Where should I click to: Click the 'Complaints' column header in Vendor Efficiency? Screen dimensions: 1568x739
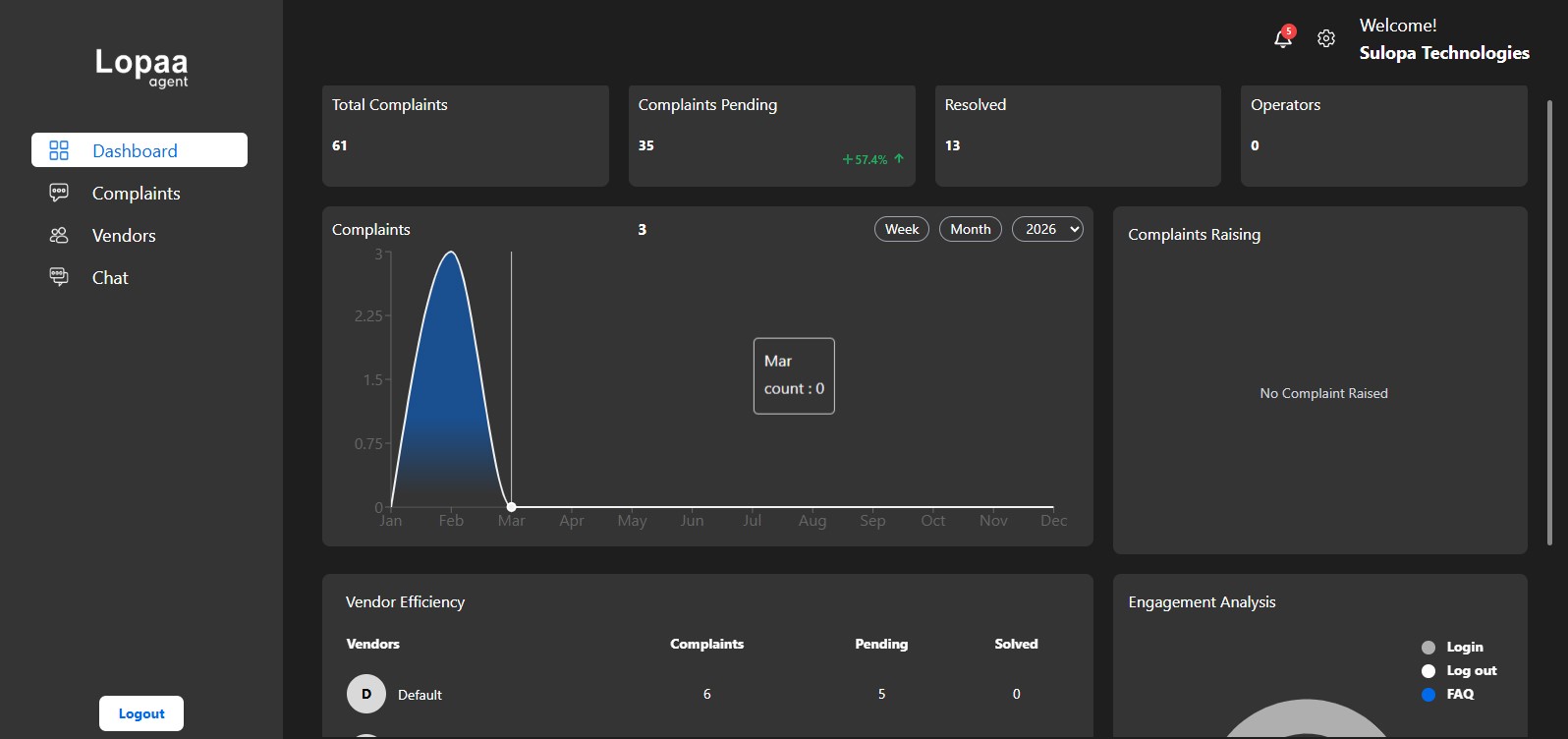point(707,644)
